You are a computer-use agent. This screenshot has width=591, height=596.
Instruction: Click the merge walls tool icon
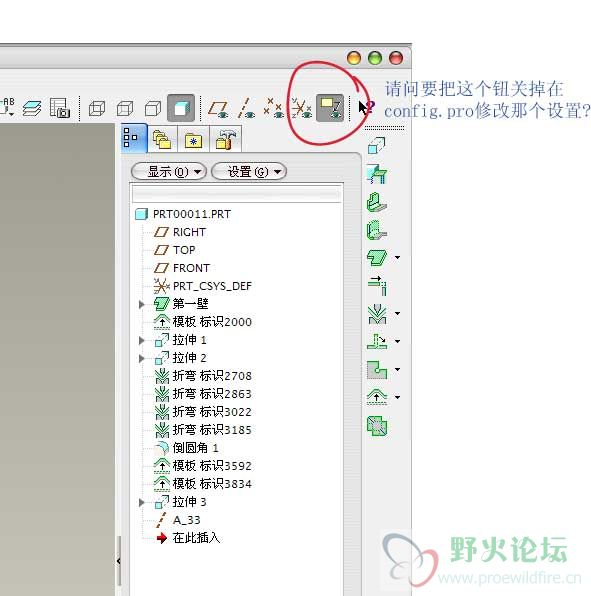[377, 426]
